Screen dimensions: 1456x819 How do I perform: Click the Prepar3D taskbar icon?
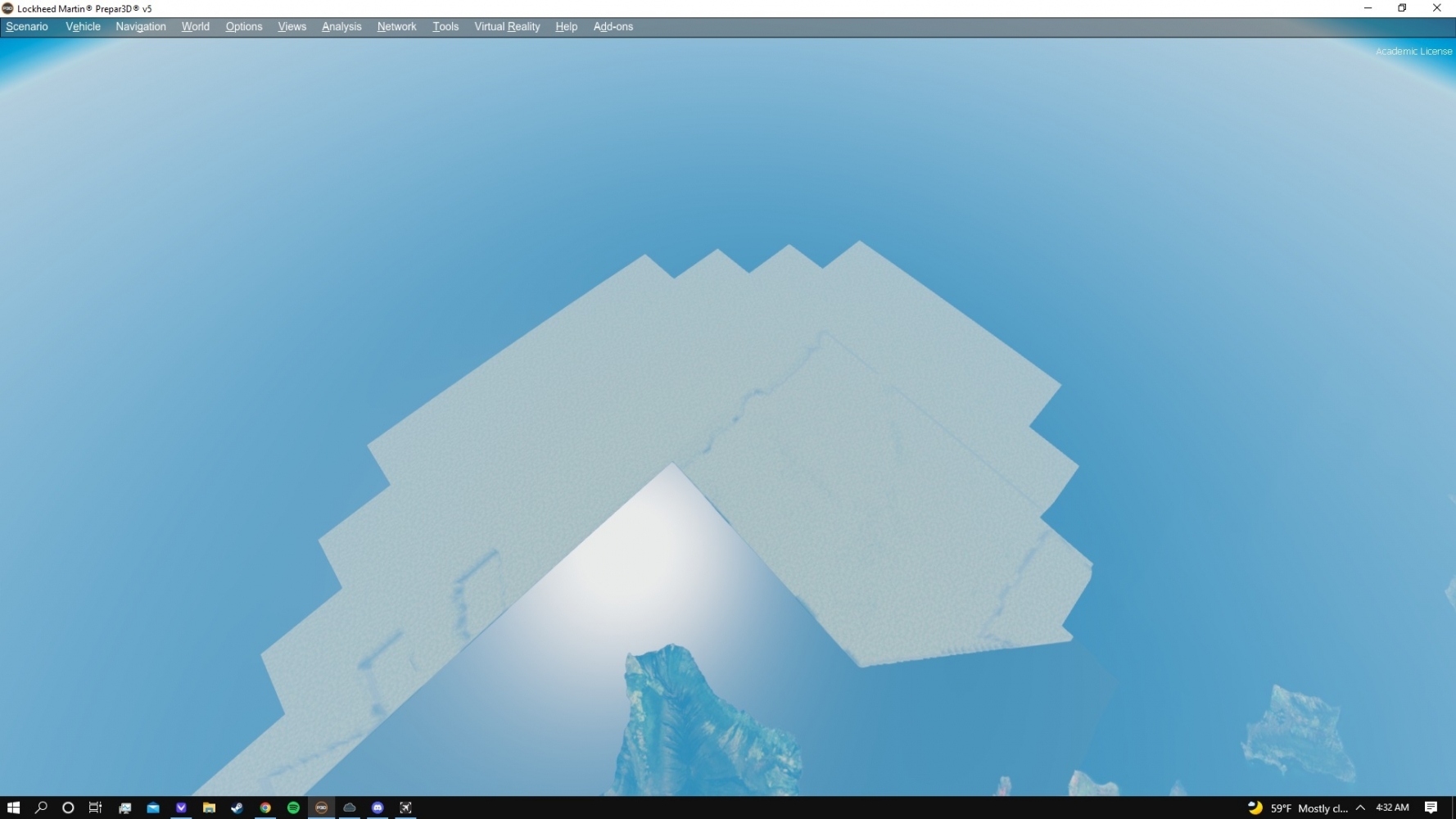point(321,808)
